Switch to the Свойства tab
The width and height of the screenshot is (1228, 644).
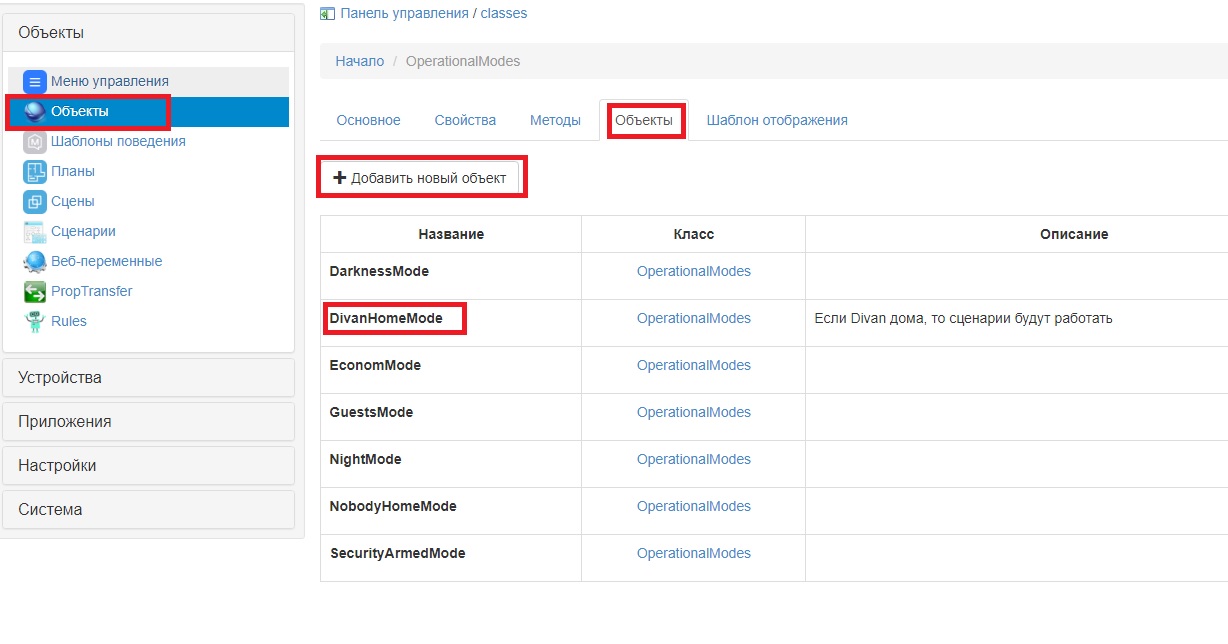465,120
